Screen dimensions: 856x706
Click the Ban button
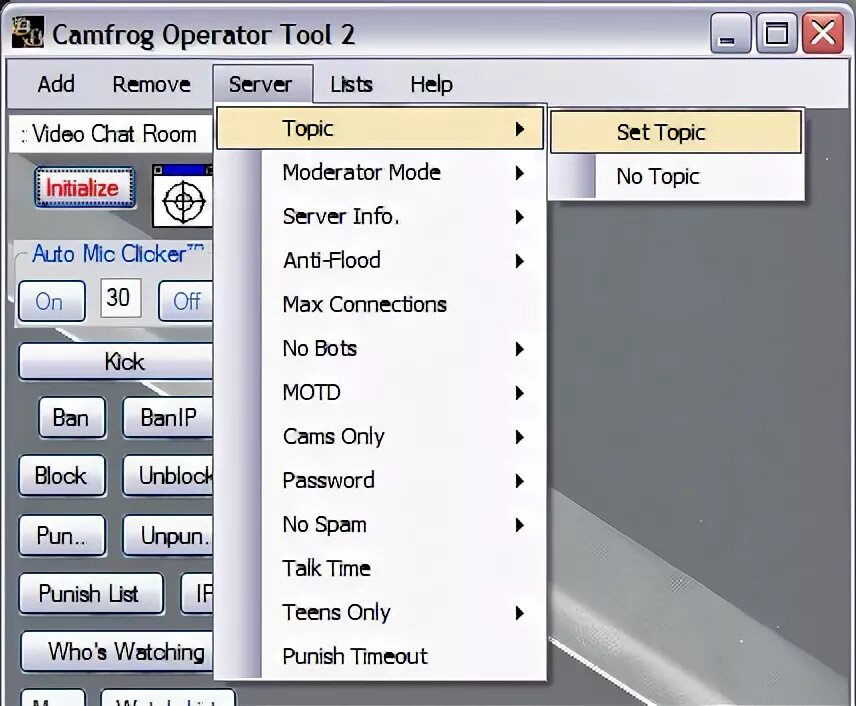tap(72, 418)
